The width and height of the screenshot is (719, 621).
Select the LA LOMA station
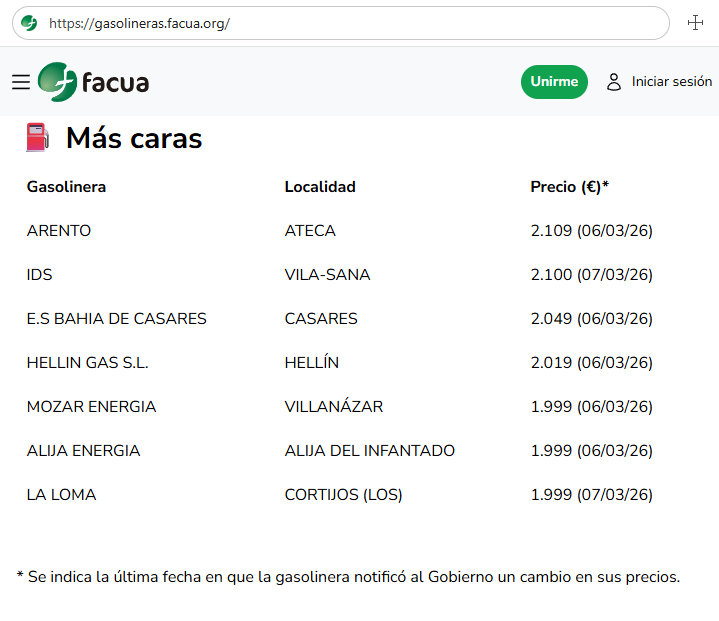point(61,495)
